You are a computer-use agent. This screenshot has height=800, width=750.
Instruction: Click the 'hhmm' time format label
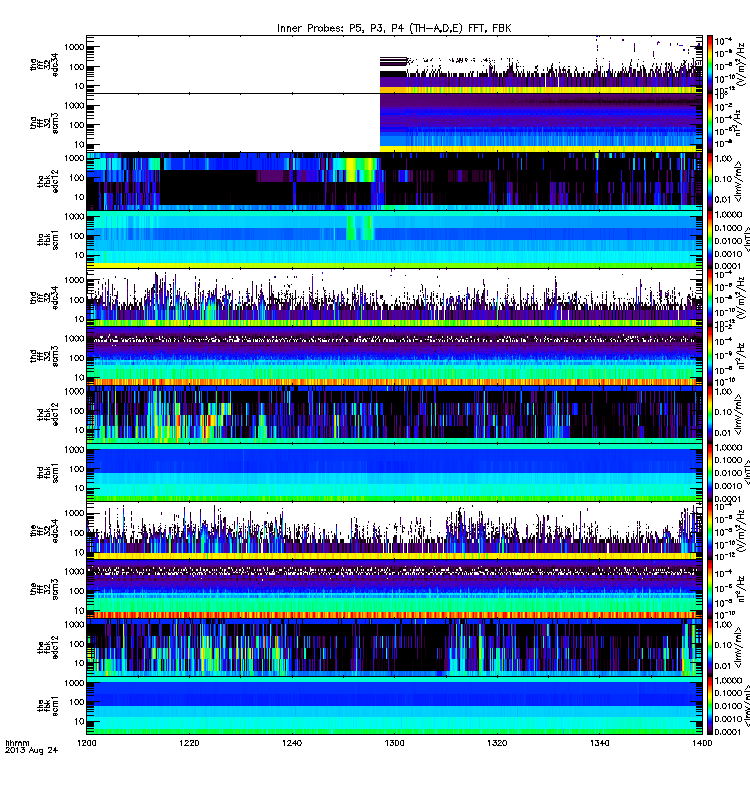point(17,743)
